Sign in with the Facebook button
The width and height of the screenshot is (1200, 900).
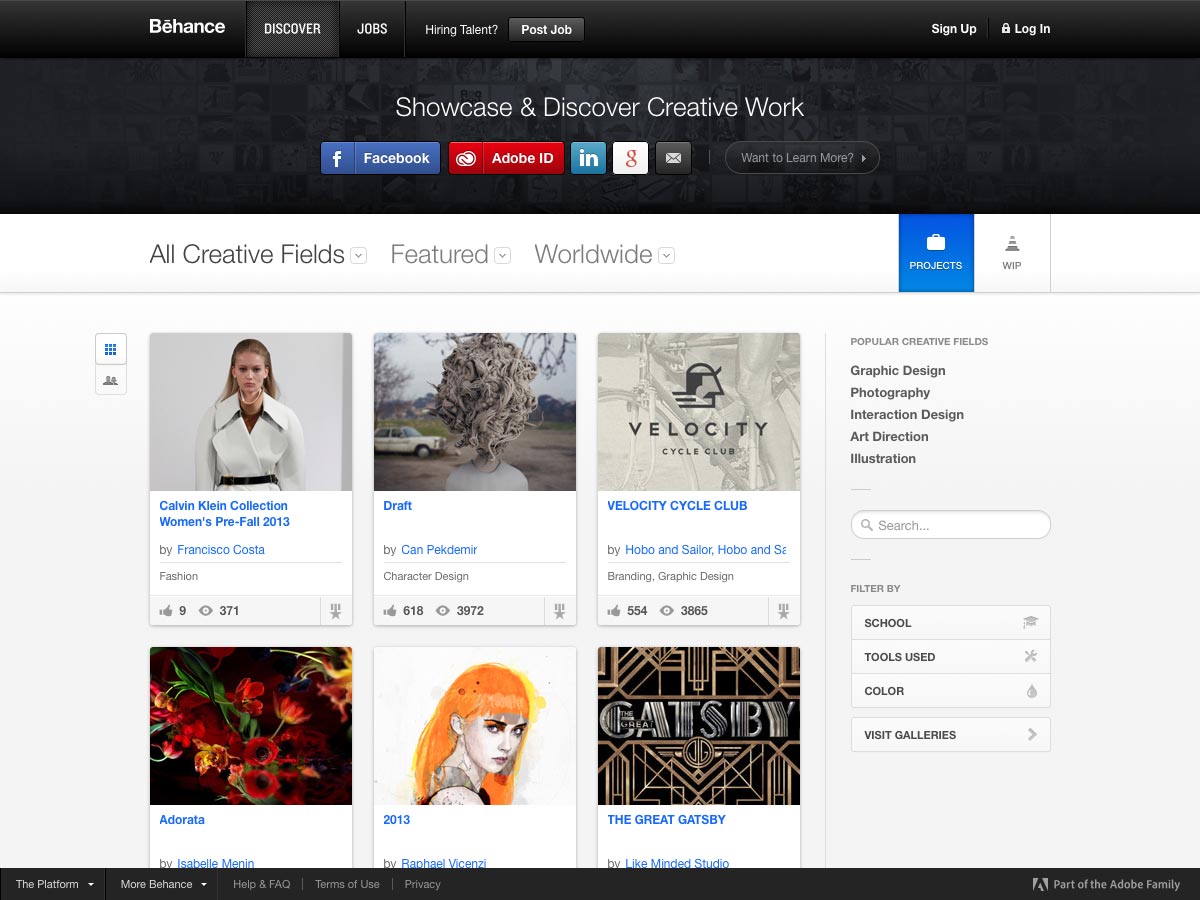[380, 158]
